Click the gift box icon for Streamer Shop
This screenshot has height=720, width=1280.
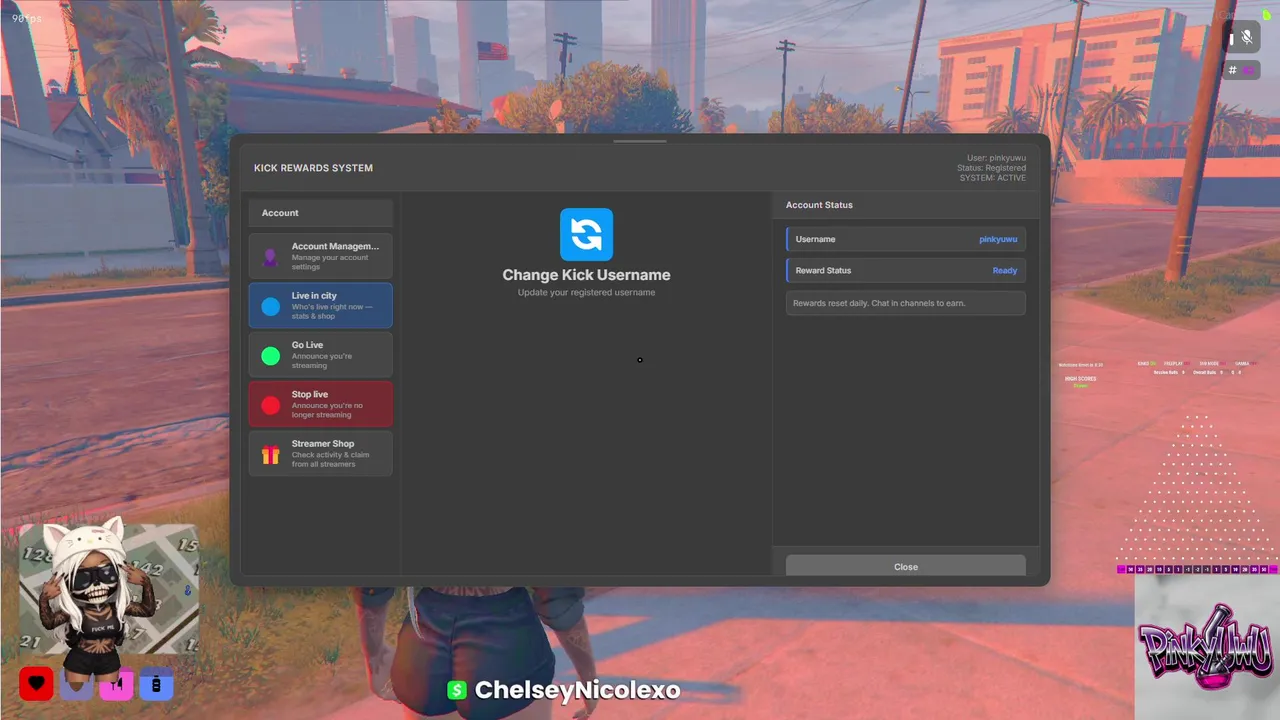pos(270,455)
